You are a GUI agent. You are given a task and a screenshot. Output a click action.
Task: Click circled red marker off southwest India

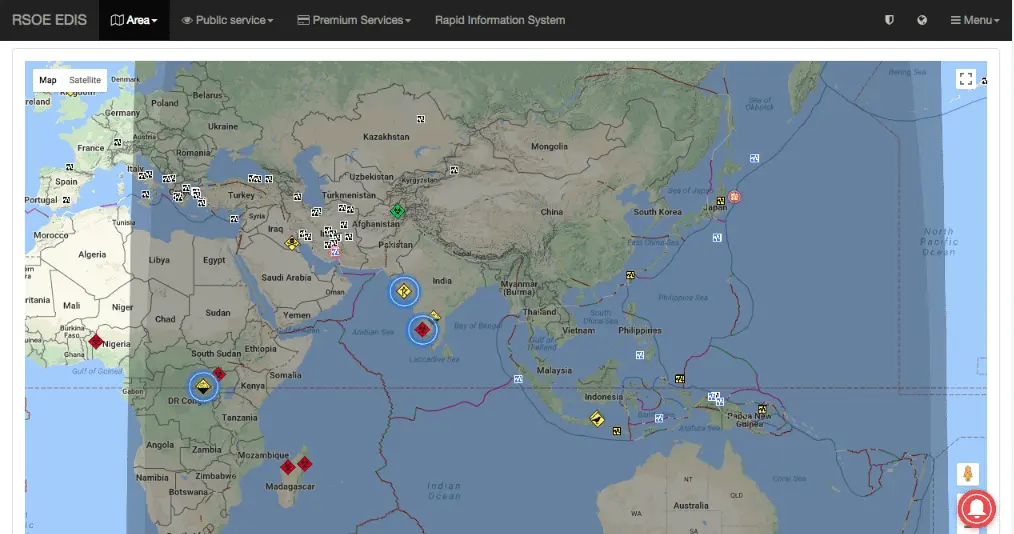click(422, 329)
